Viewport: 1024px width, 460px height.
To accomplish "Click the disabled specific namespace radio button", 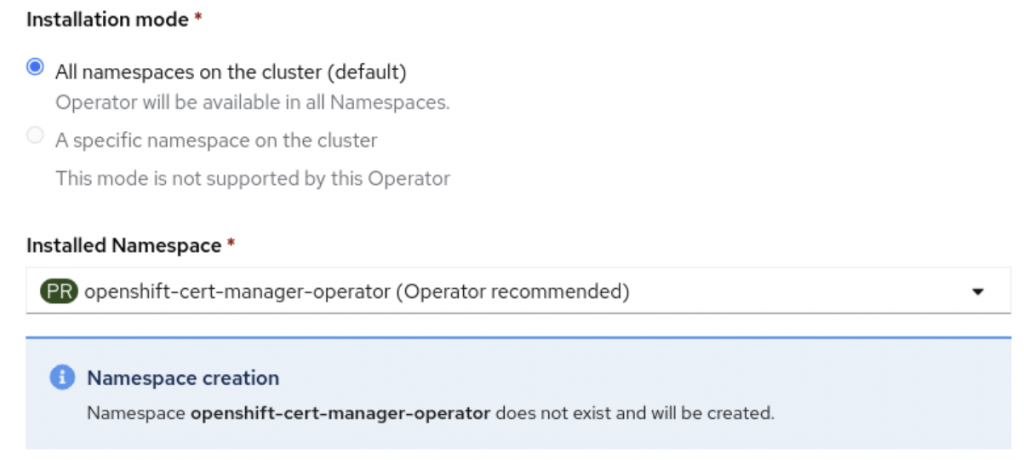I will pyautogui.click(x=35, y=136).
